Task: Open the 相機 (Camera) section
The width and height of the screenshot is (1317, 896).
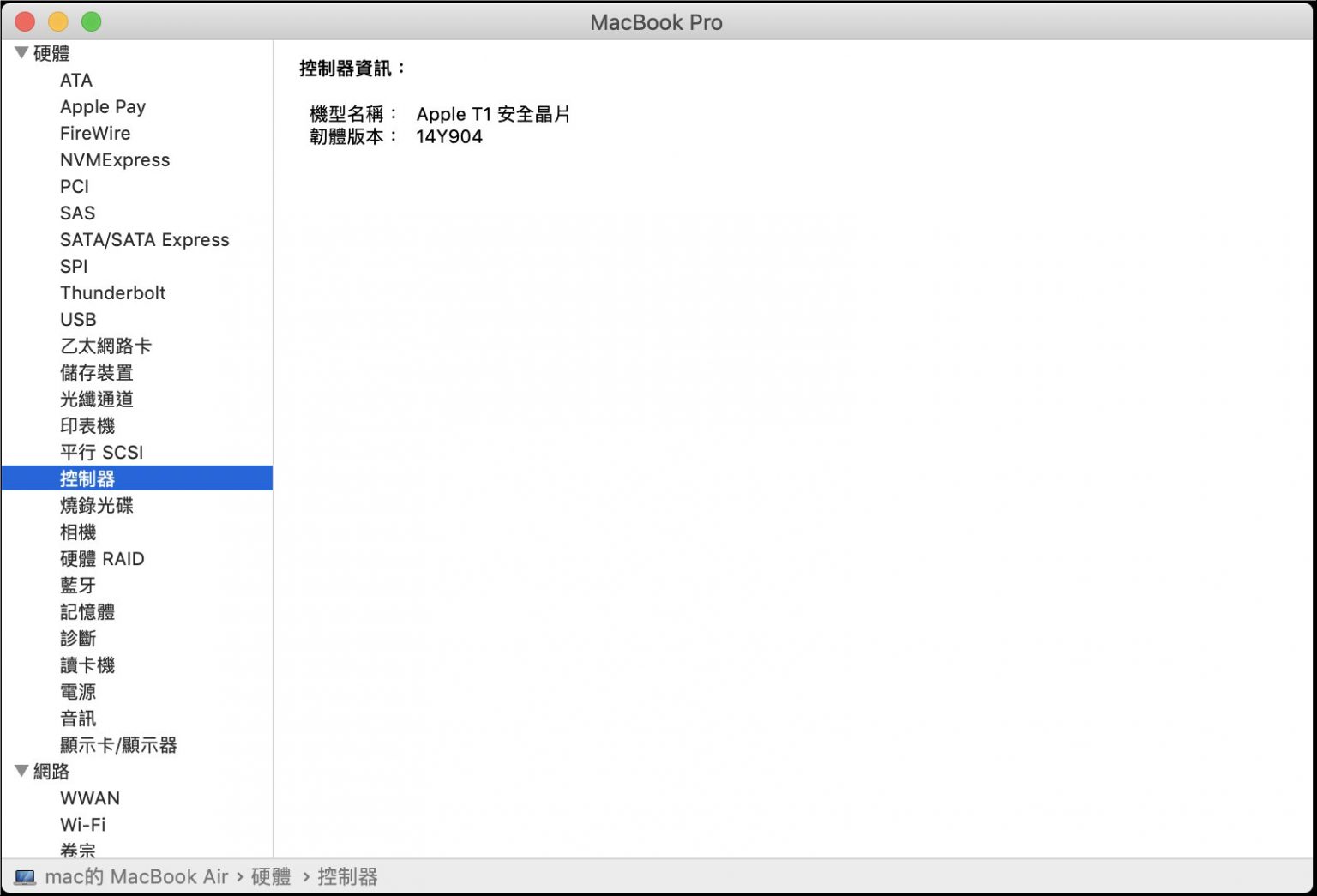Action: tap(78, 532)
